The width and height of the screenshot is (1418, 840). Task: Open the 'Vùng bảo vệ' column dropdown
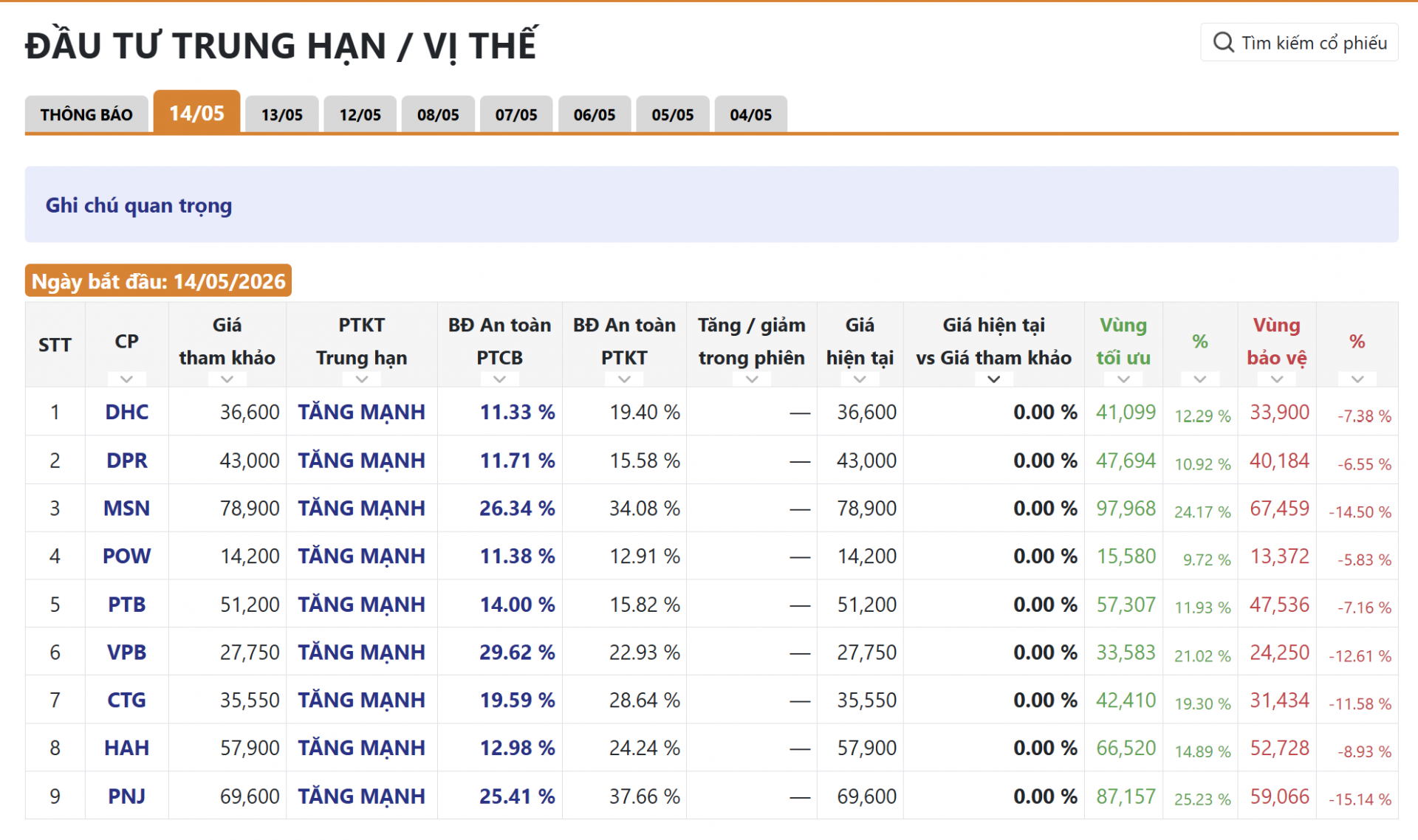pyautogui.click(x=1277, y=379)
